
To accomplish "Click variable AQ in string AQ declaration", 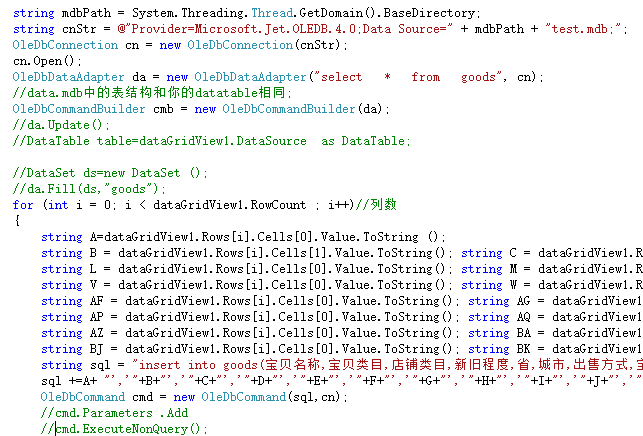I will [524, 317].
